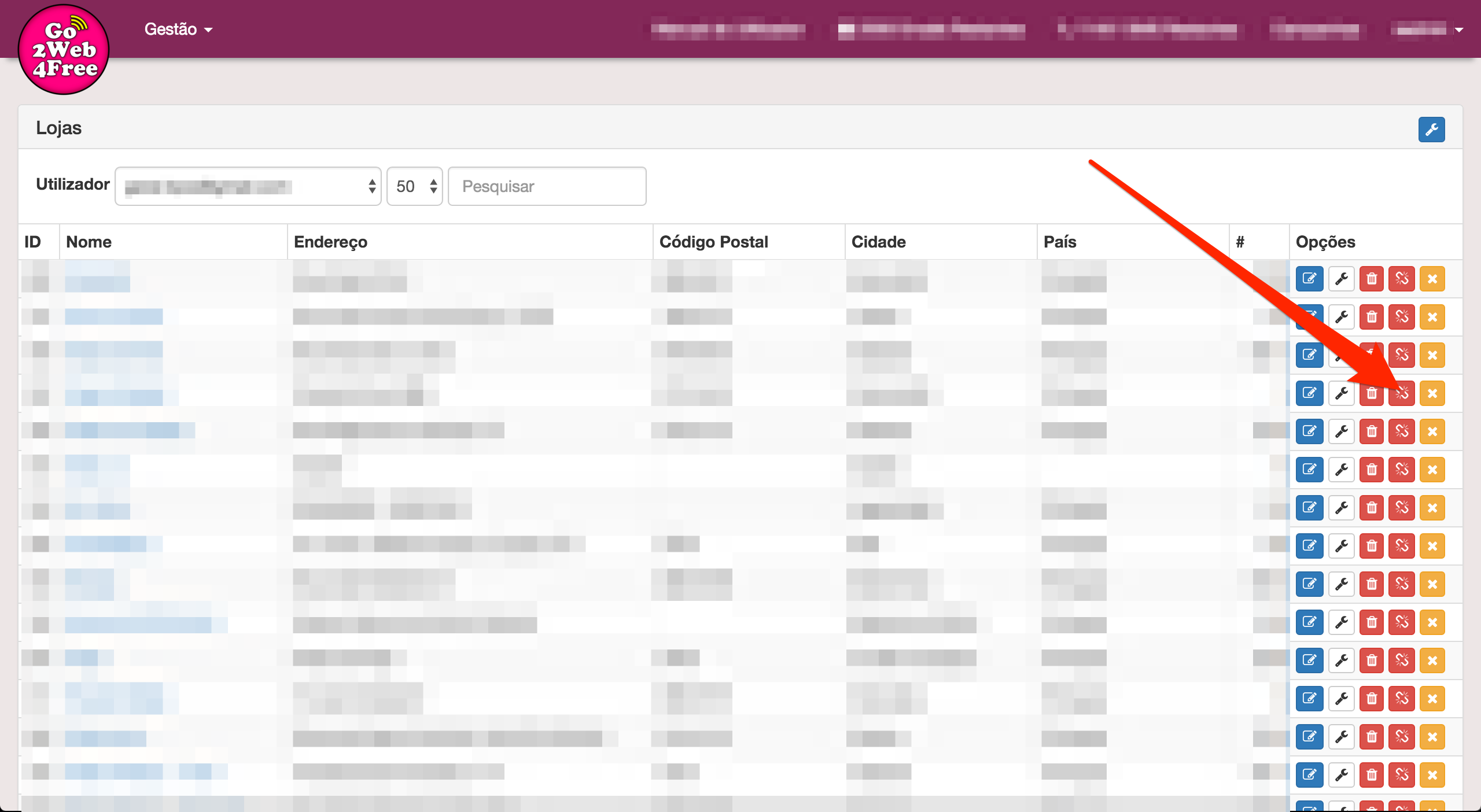
Task: Click the Nome column header
Action: pos(89,242)
